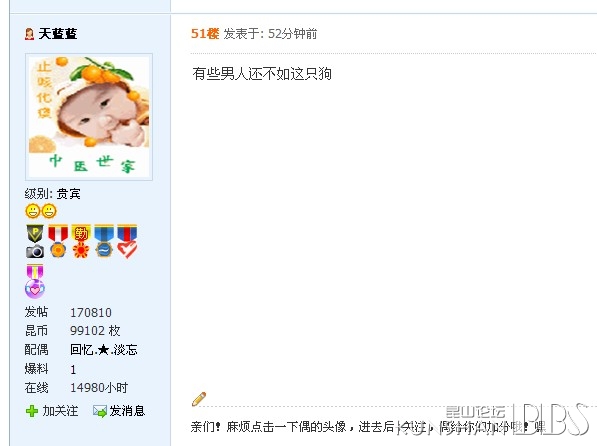Select the camera shield medal
The image size is (597, 446).
click(35, 241)
